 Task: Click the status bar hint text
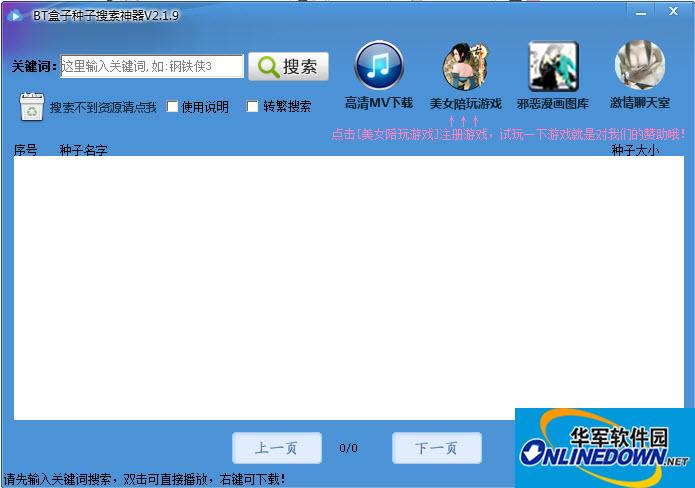point(144,479)
